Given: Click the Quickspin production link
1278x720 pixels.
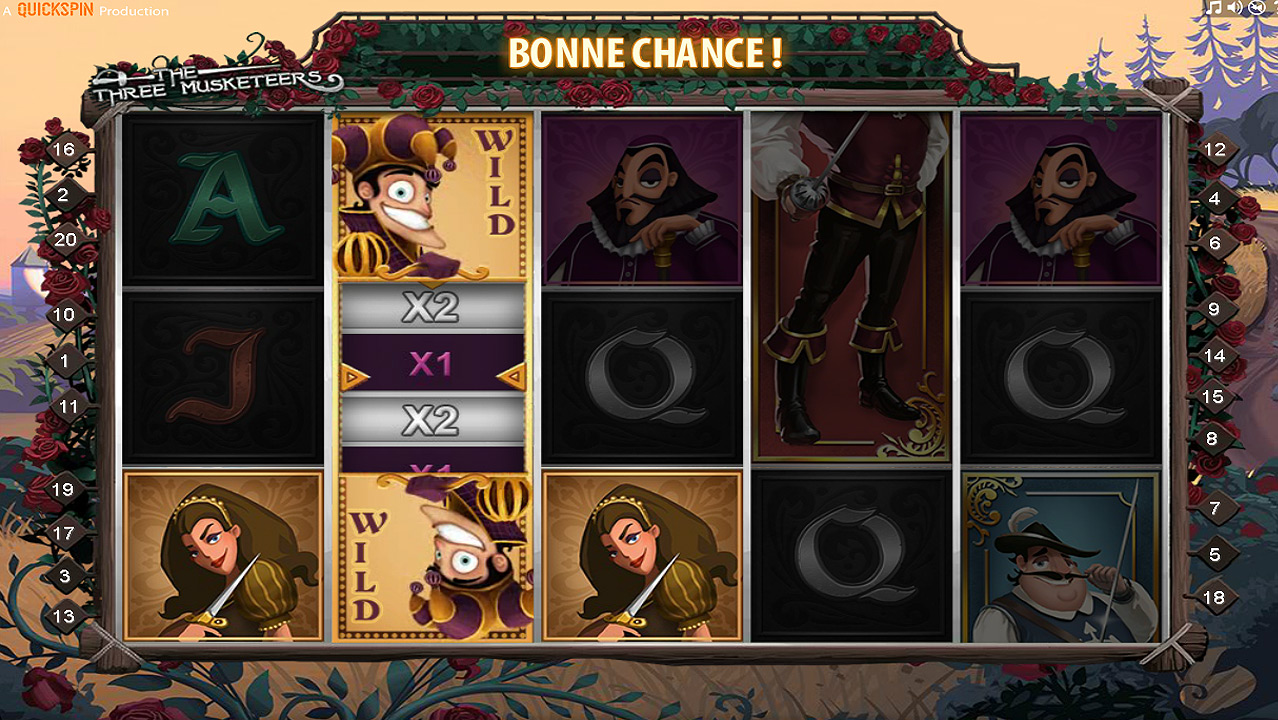Looking at the screenshot, I should coord(86,10).
